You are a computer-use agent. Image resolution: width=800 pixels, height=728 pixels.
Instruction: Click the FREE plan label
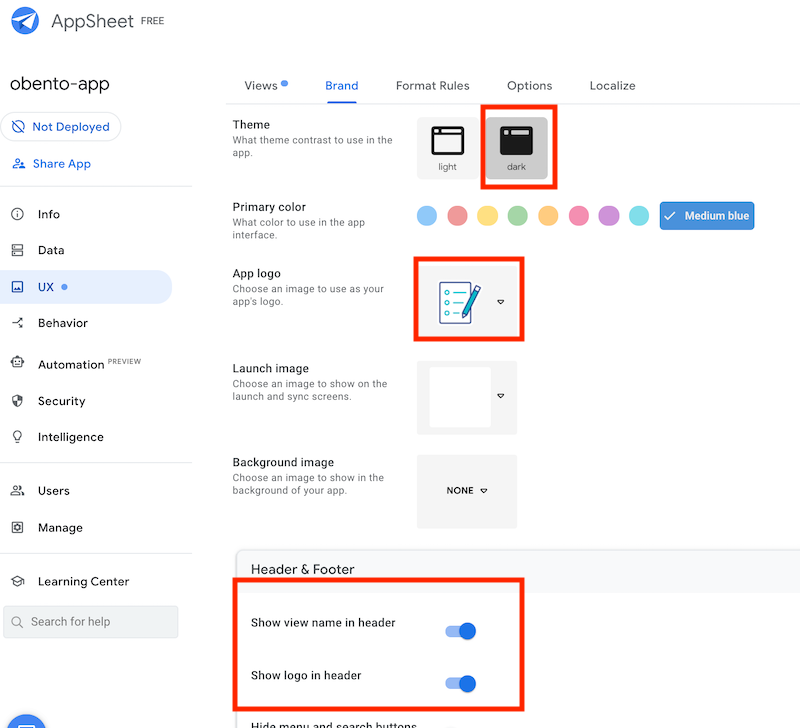(153, 21)
